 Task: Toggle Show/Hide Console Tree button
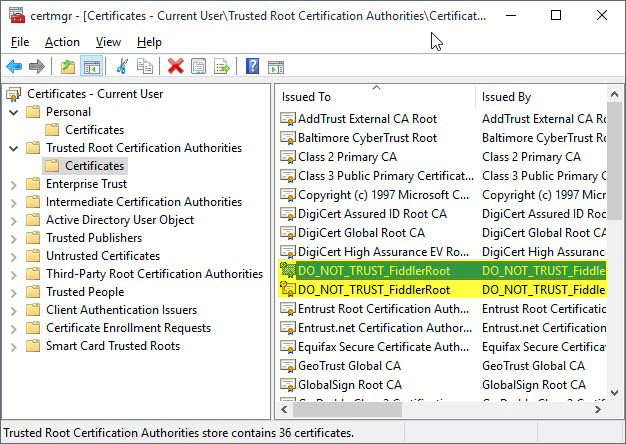[92, 66]
